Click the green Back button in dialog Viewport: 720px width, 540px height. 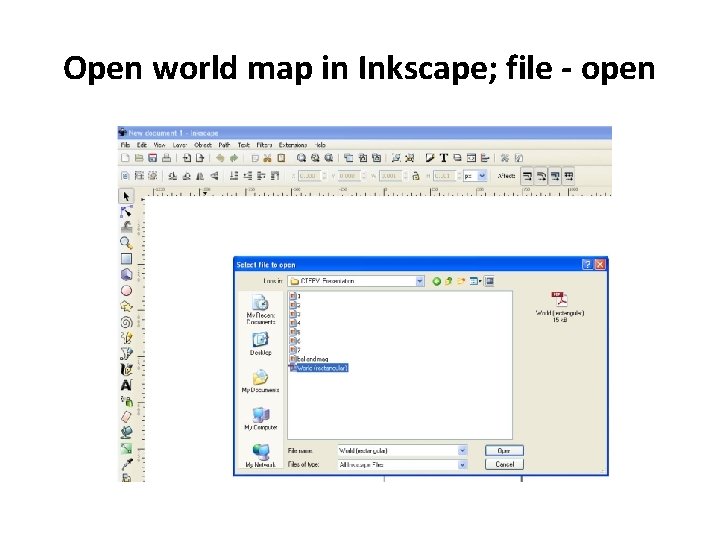[436, 281]
